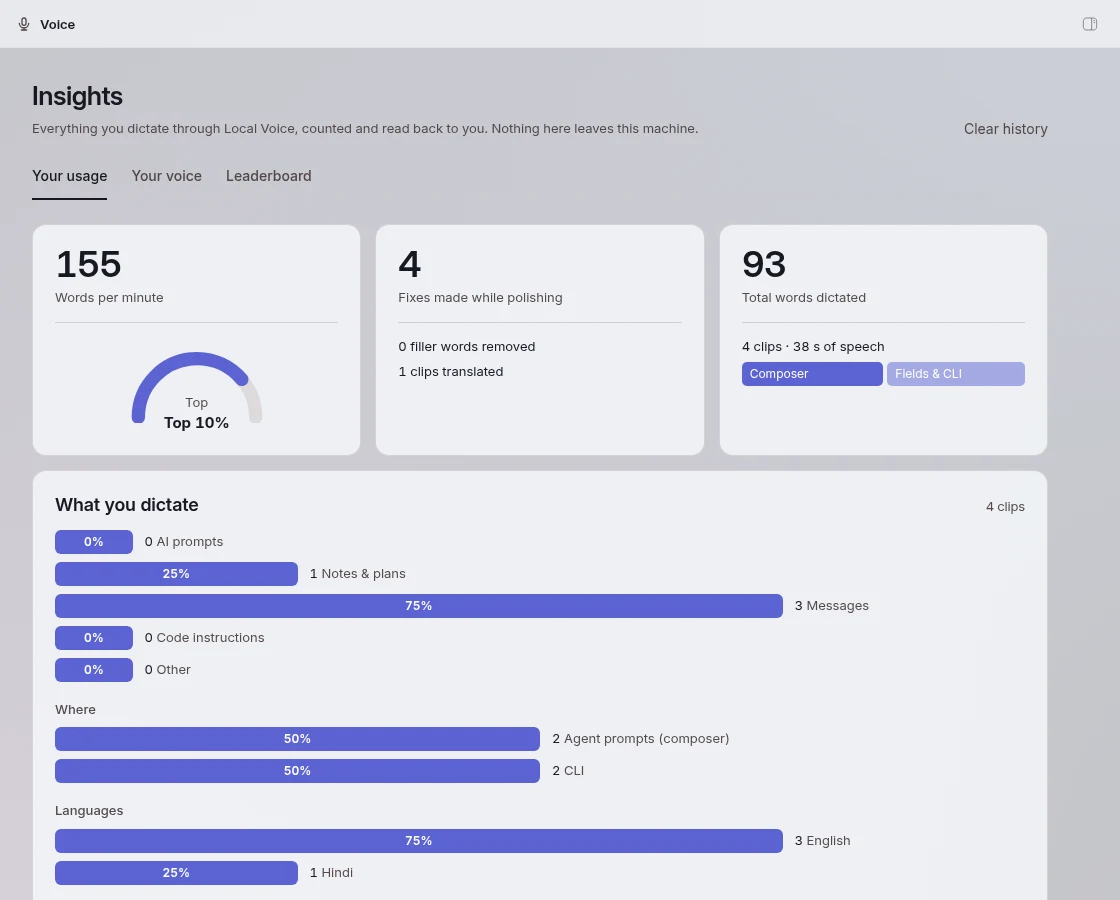Click the 93 total words value
Viewport: 1120px width, 900px height.
click(x=764, y=264)
